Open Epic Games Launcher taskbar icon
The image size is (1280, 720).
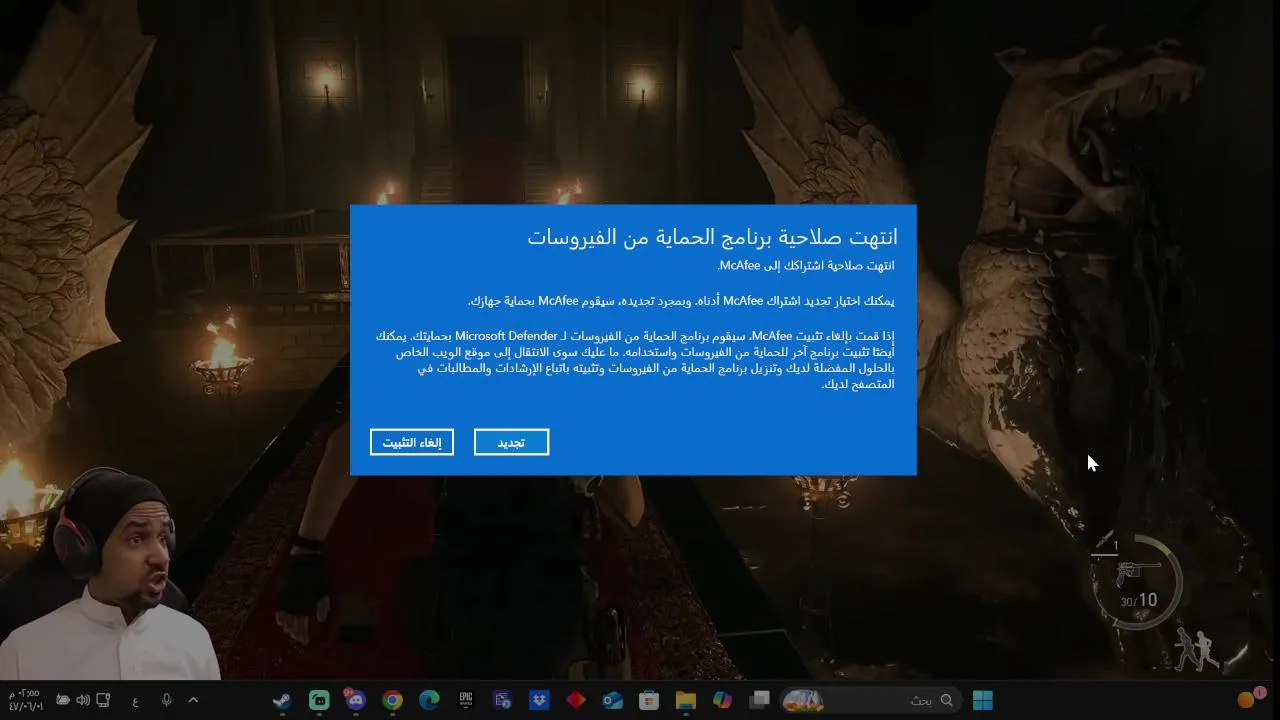click(466, 700)
